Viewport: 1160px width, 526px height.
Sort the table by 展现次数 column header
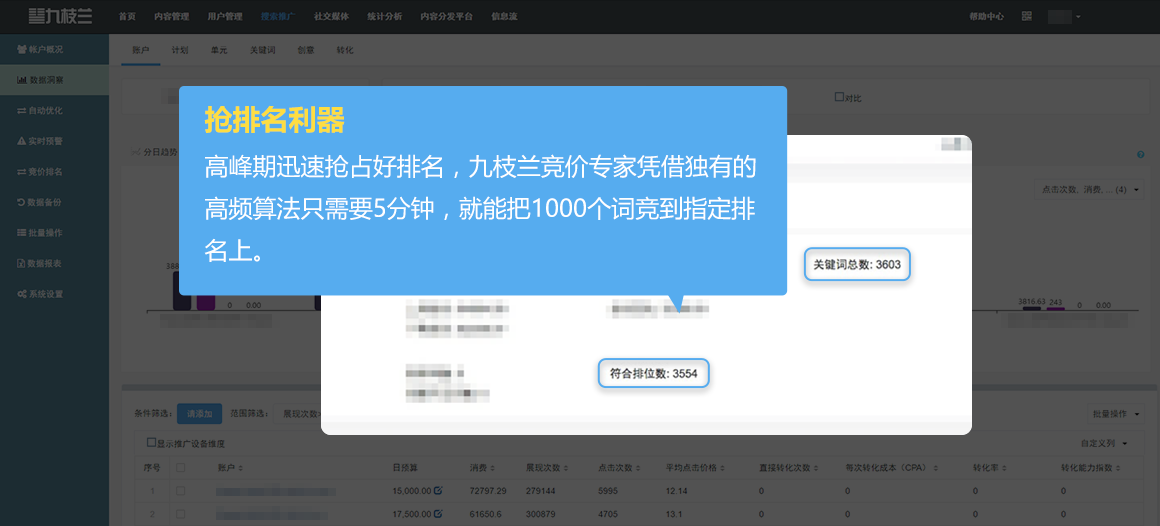(546, 468)
